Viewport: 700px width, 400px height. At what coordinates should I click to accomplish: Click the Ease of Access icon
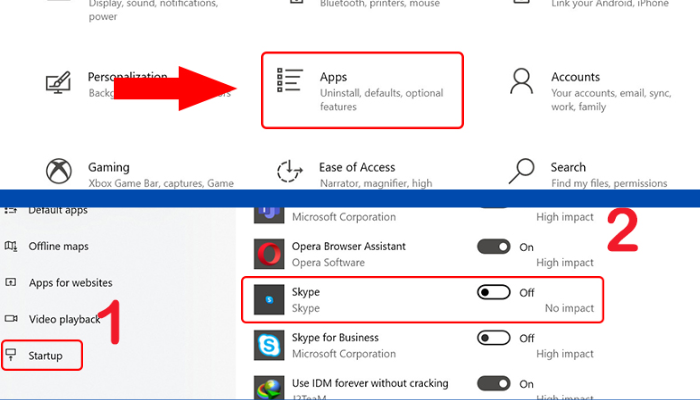[290, 172]
